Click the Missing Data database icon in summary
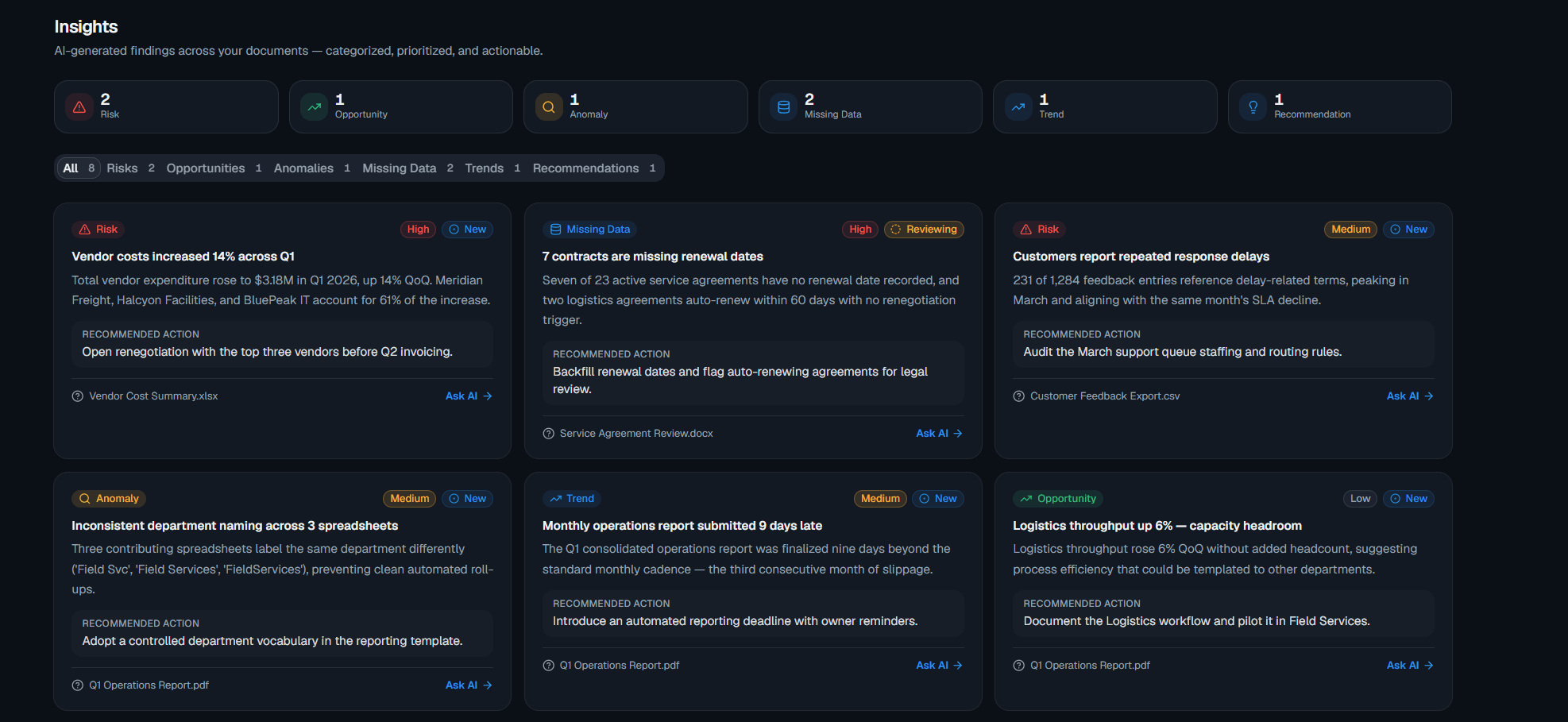The width and height of the screenshot is (1568, 722). click(784, 106)
